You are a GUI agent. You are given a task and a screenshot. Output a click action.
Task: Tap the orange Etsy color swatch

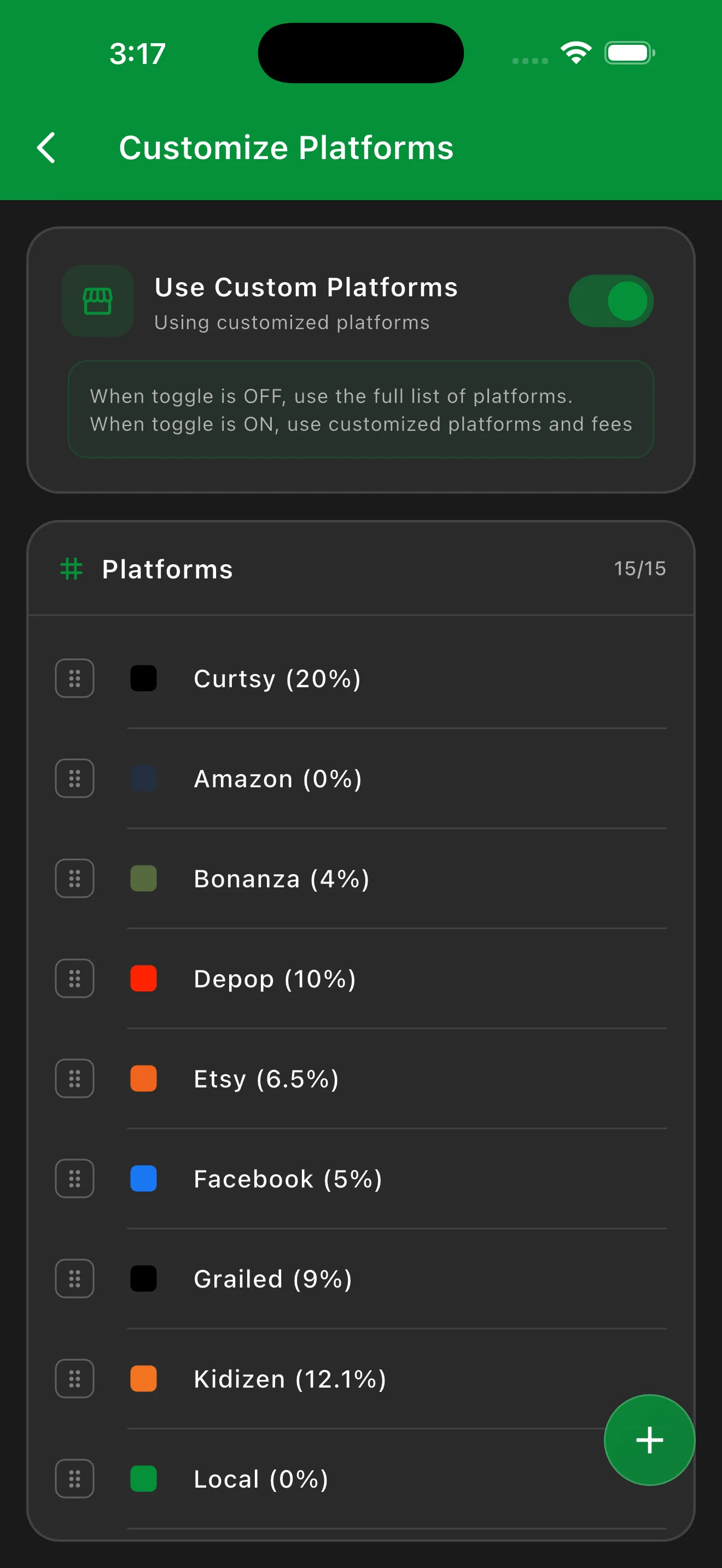tap(144, 1079)
